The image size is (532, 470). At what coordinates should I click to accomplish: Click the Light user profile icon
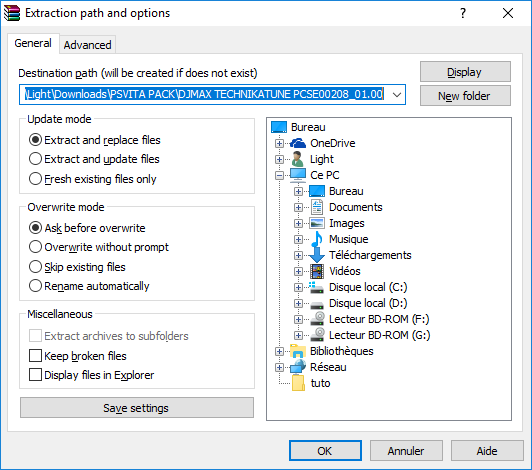[x=298, y=159]
